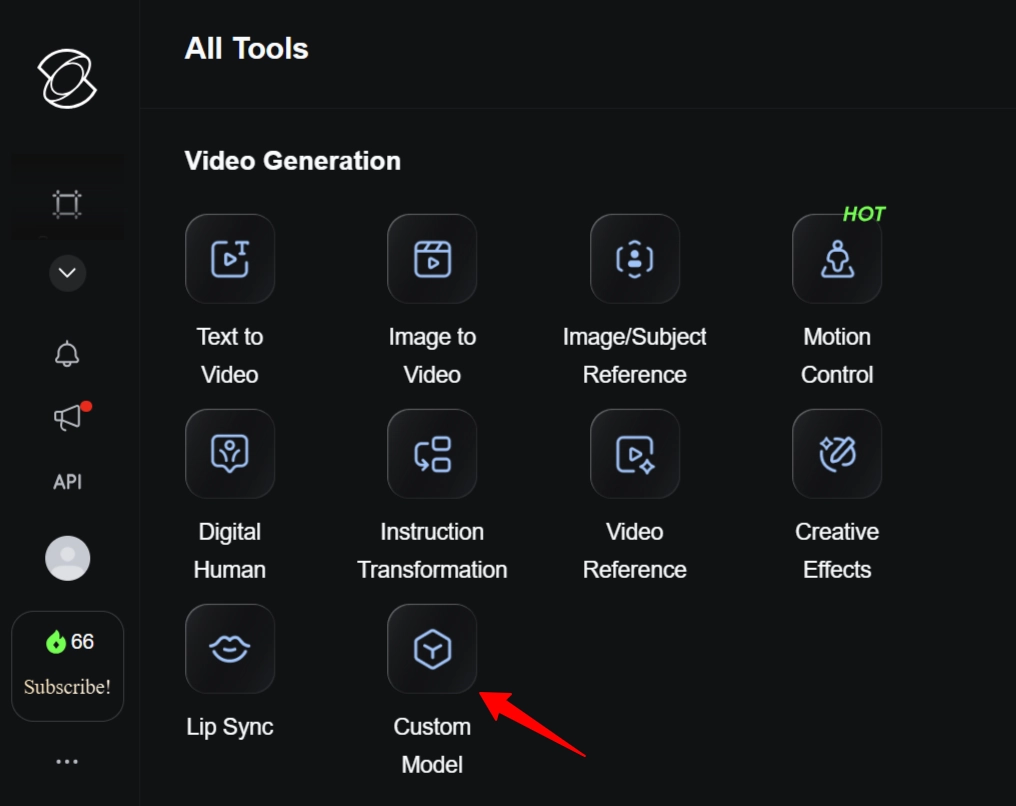
Task: Select the Instruction Transformation icon
Action: (432, 454)
